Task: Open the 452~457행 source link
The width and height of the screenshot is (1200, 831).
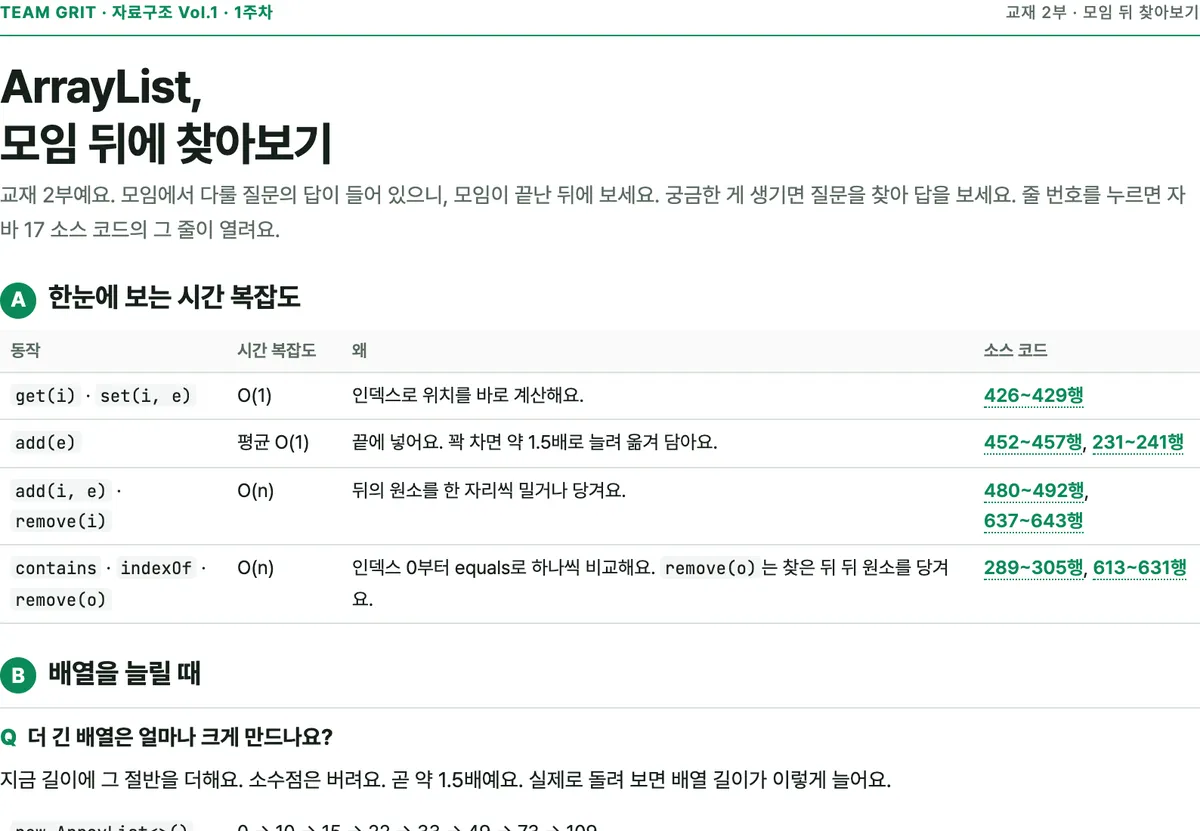Action: tap(1033, 442)
